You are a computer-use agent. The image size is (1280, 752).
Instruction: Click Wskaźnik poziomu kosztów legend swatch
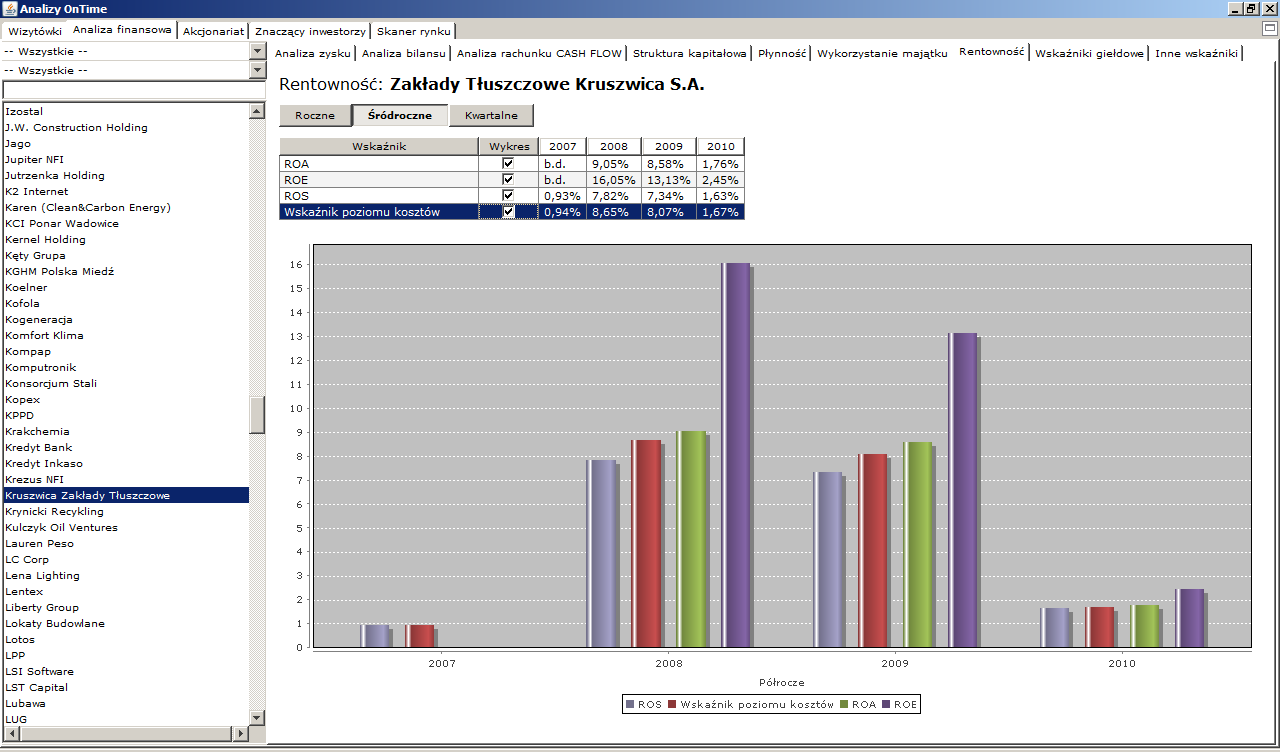(672, 705)
